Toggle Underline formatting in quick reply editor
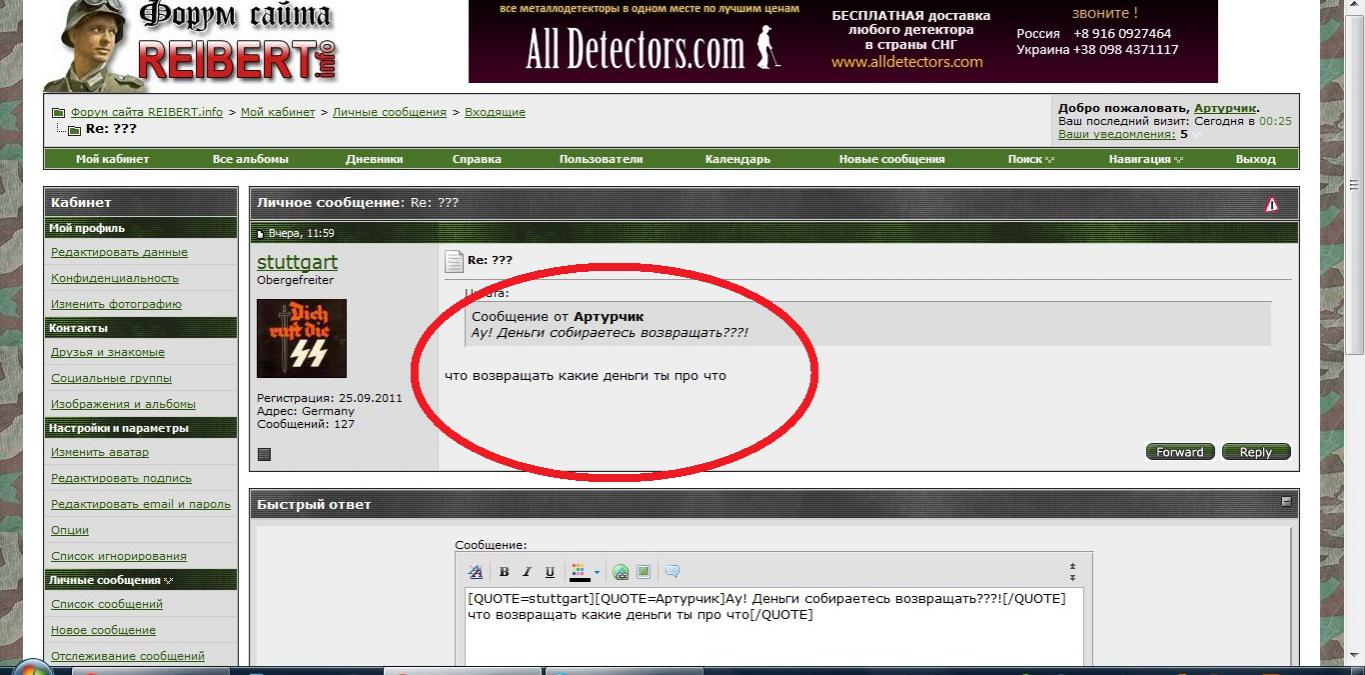Image resolution: width=1365 pixels, height=675 pixels. click(x=550, y=572)
